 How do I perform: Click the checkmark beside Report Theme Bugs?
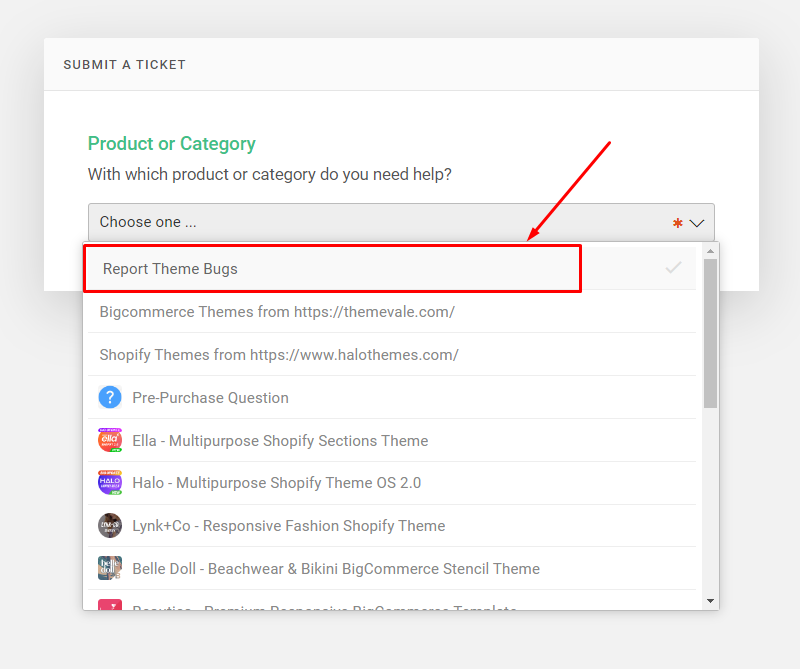click(x=673, y=267)
